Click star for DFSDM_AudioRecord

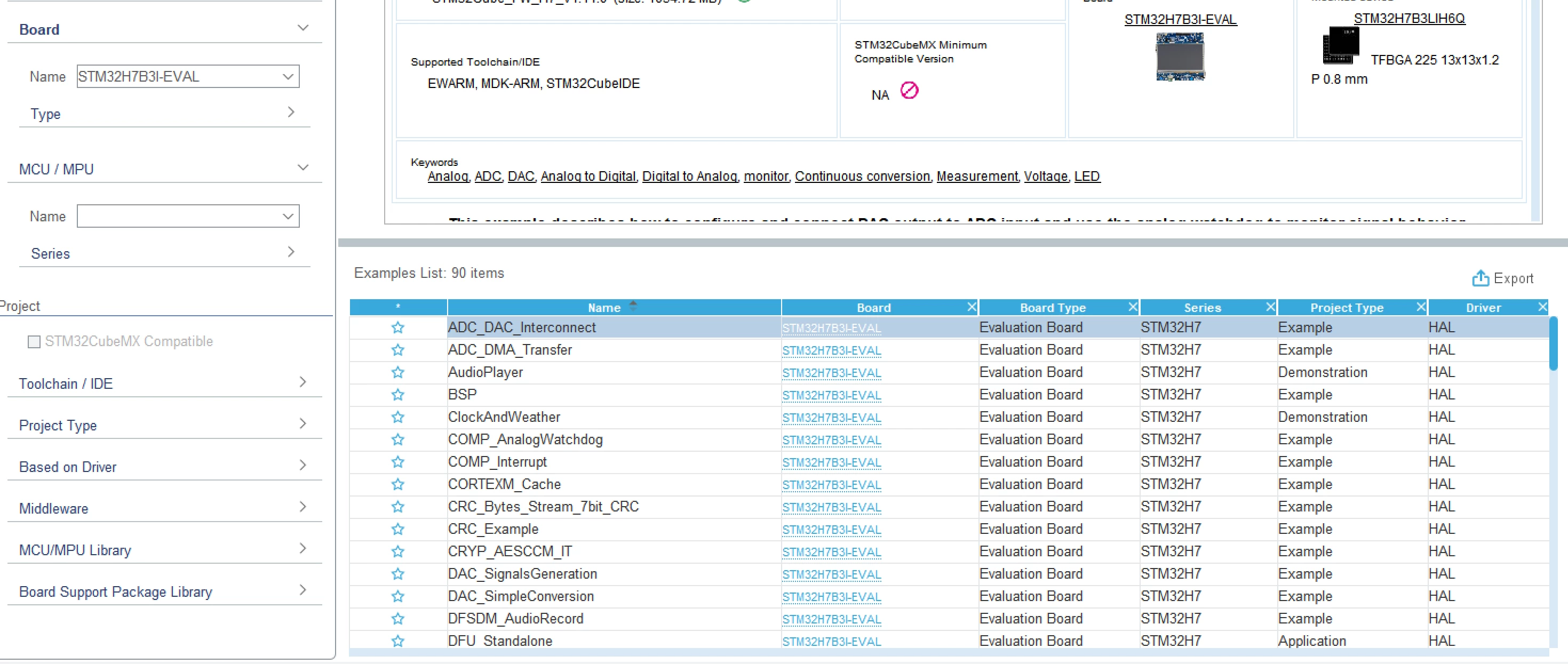(x=398, y=619)
